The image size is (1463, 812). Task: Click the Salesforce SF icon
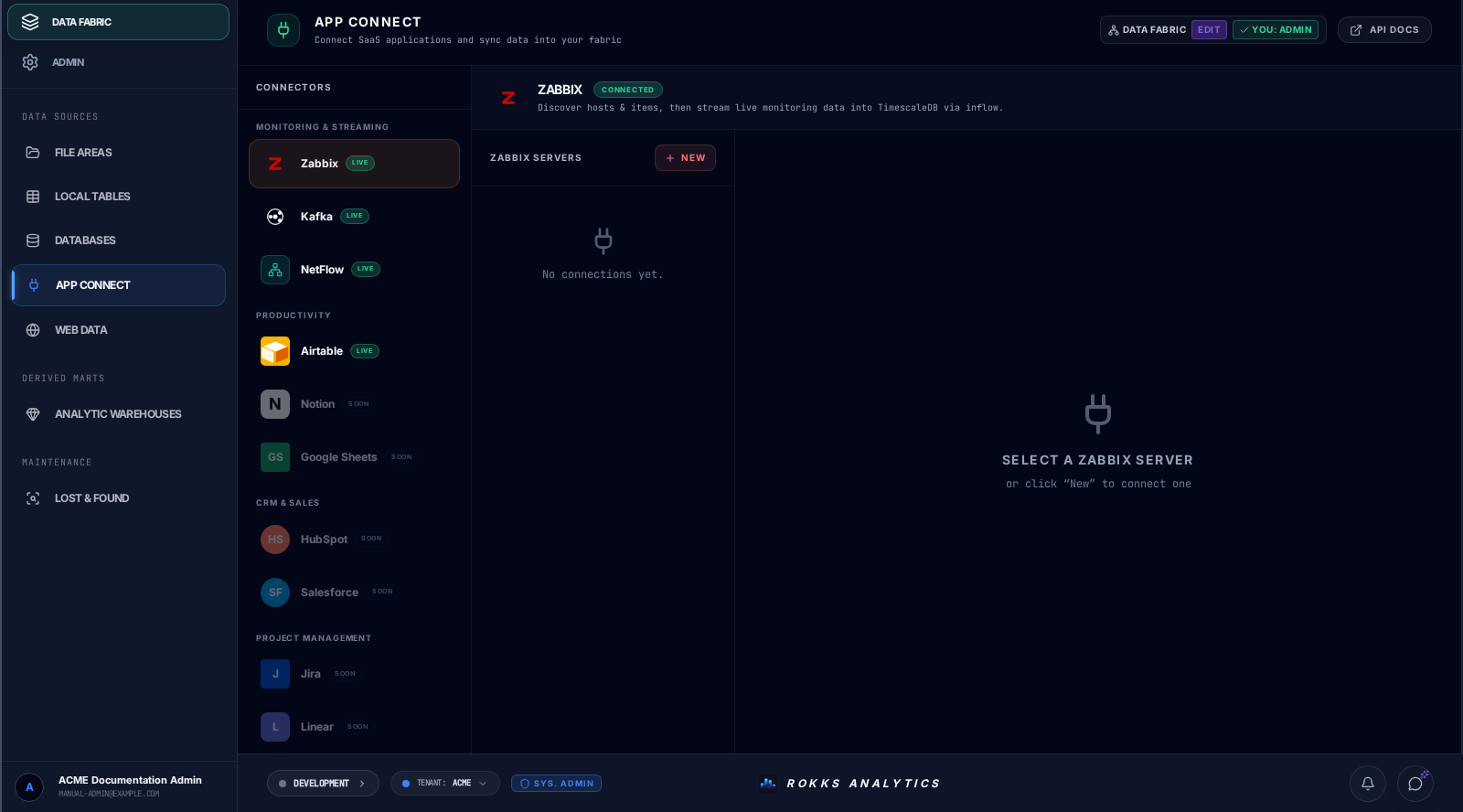275,593
